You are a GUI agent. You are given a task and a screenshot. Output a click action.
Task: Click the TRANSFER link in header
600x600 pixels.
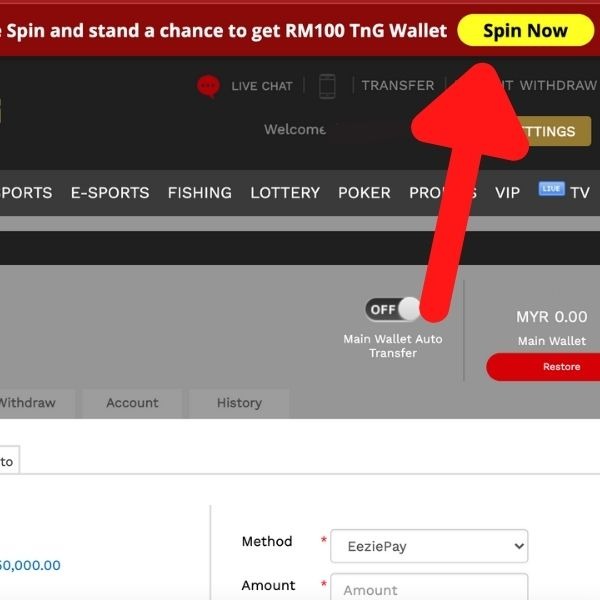coord(398,85)
